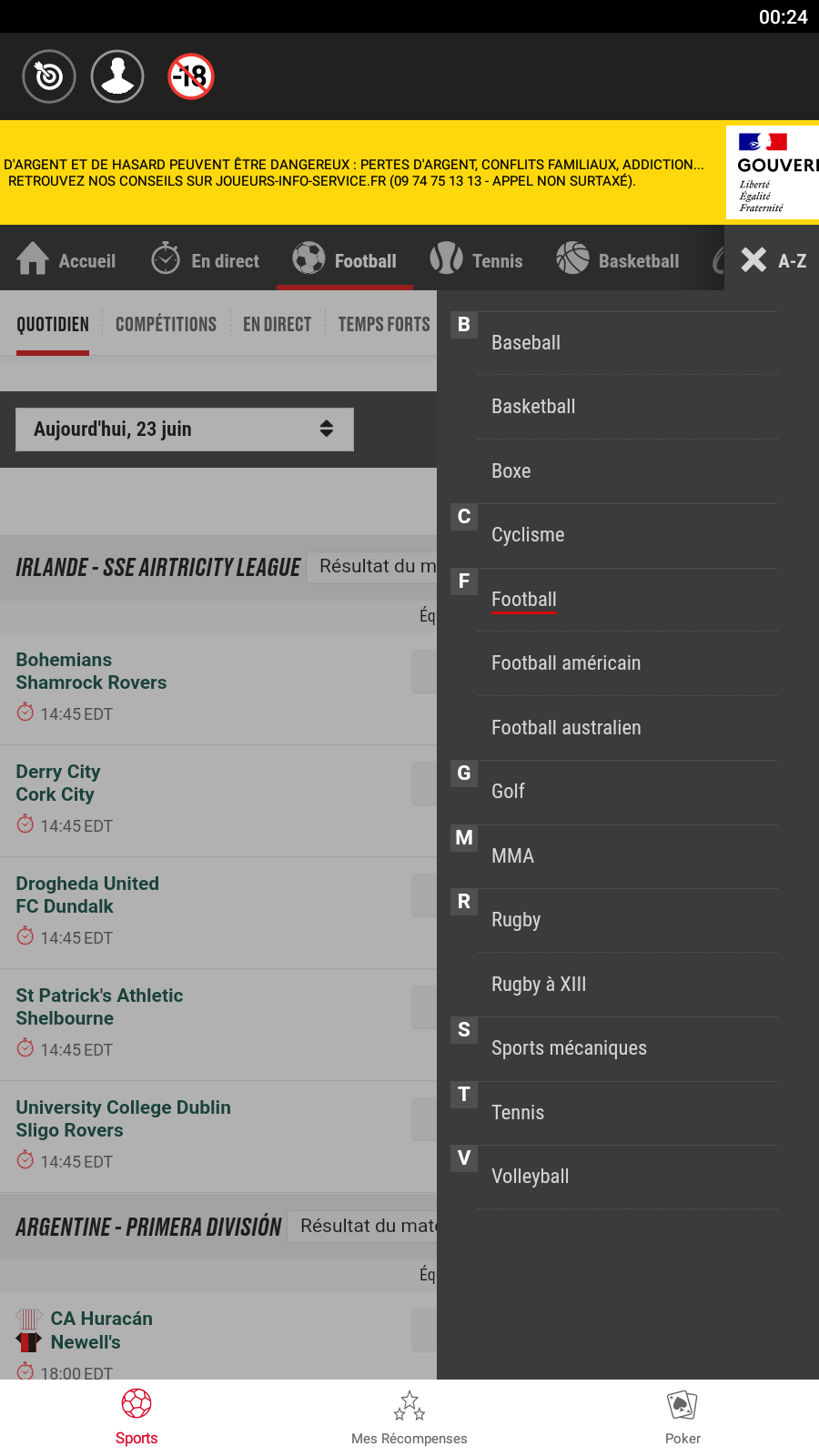Viewport: 819px width, 1456px height.
Task: Go to Accueil home icon
Action: 33,260
